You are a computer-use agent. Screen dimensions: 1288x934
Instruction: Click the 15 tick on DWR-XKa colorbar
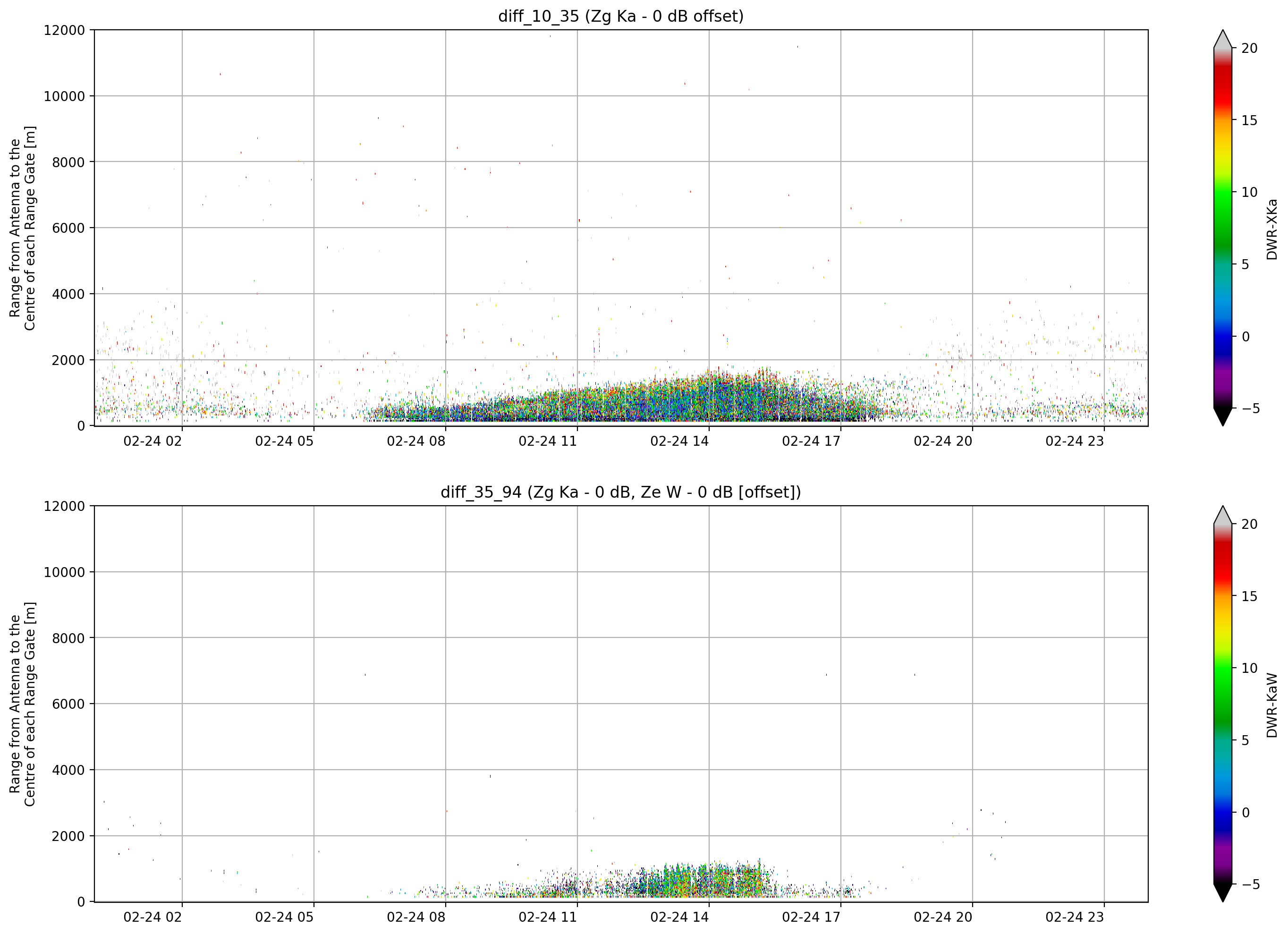pyautogui.click(x=1249, y=120)
